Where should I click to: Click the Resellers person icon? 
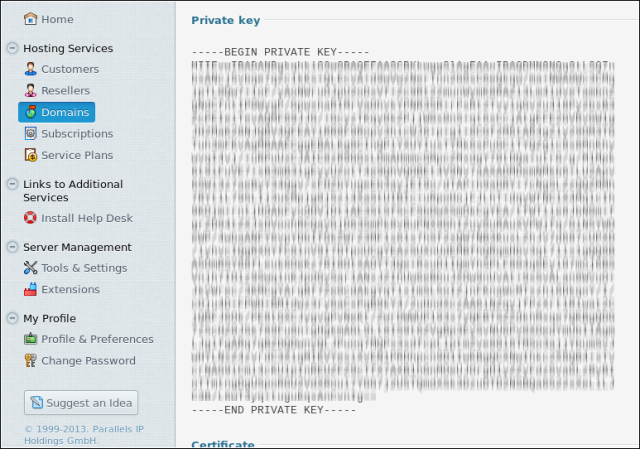click(30, 90)
